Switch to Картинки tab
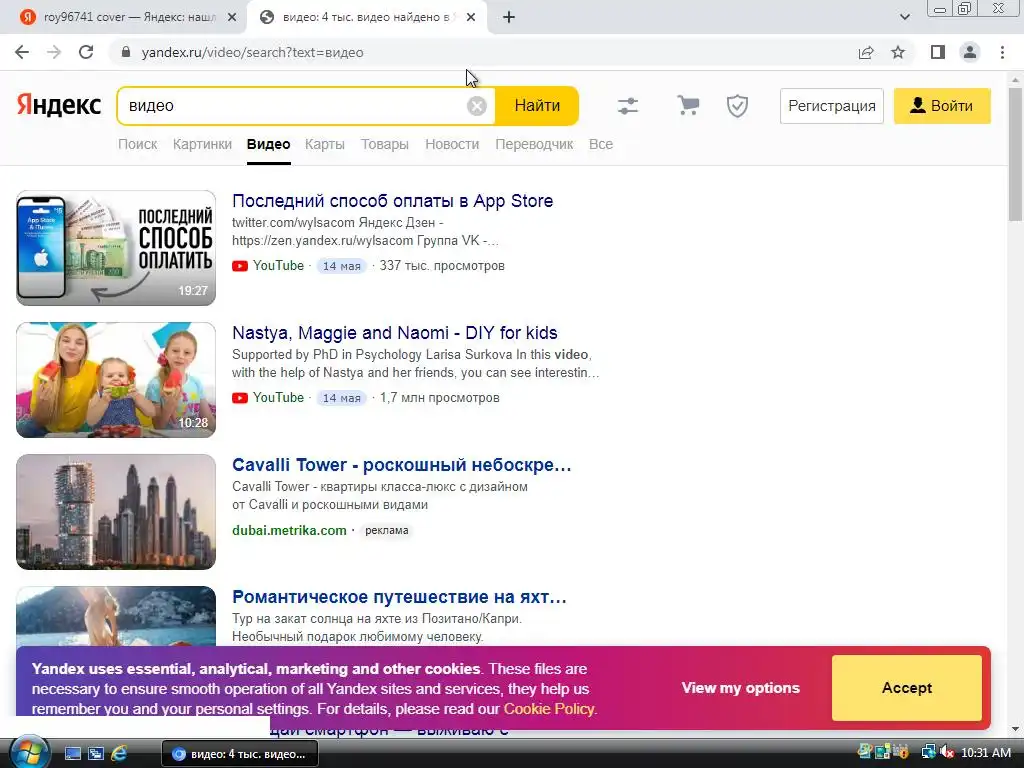The height and width of the screenshot is (768, 1024). pyautogui.click(x=202, y=144)
